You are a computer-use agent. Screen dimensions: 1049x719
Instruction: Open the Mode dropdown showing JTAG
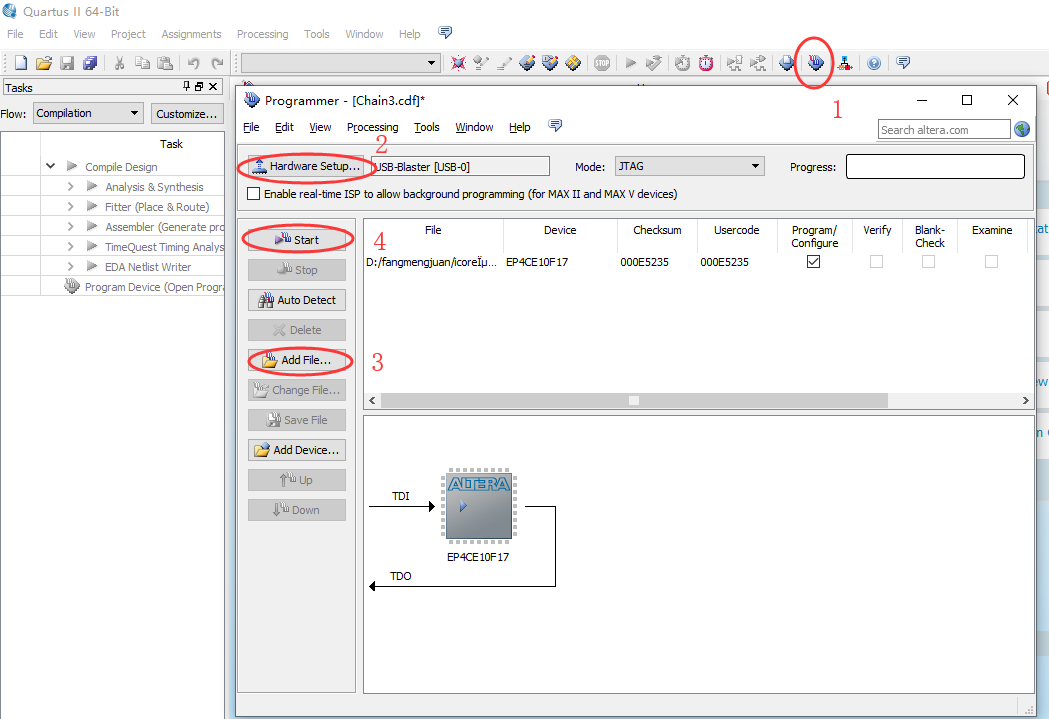tap(688, 166)
